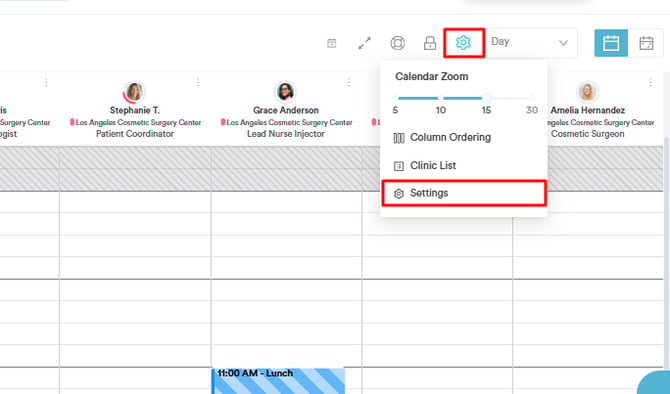670x394 pixels.
Task: Click the Stephanie T. name
Action: pyautogui.click(x=135, y=110)
